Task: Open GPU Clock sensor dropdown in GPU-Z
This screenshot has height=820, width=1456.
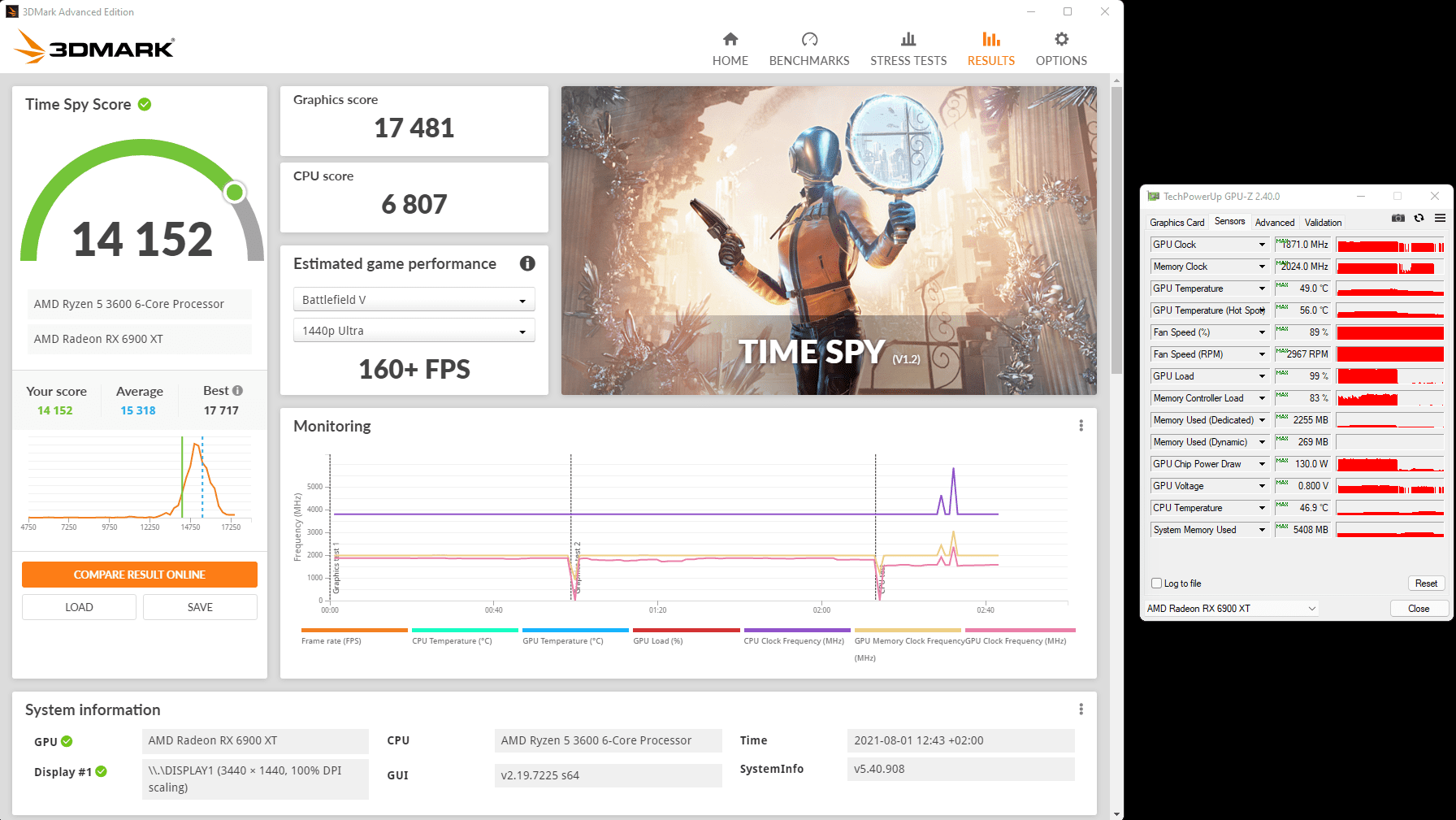Action: pos(1209,245)
